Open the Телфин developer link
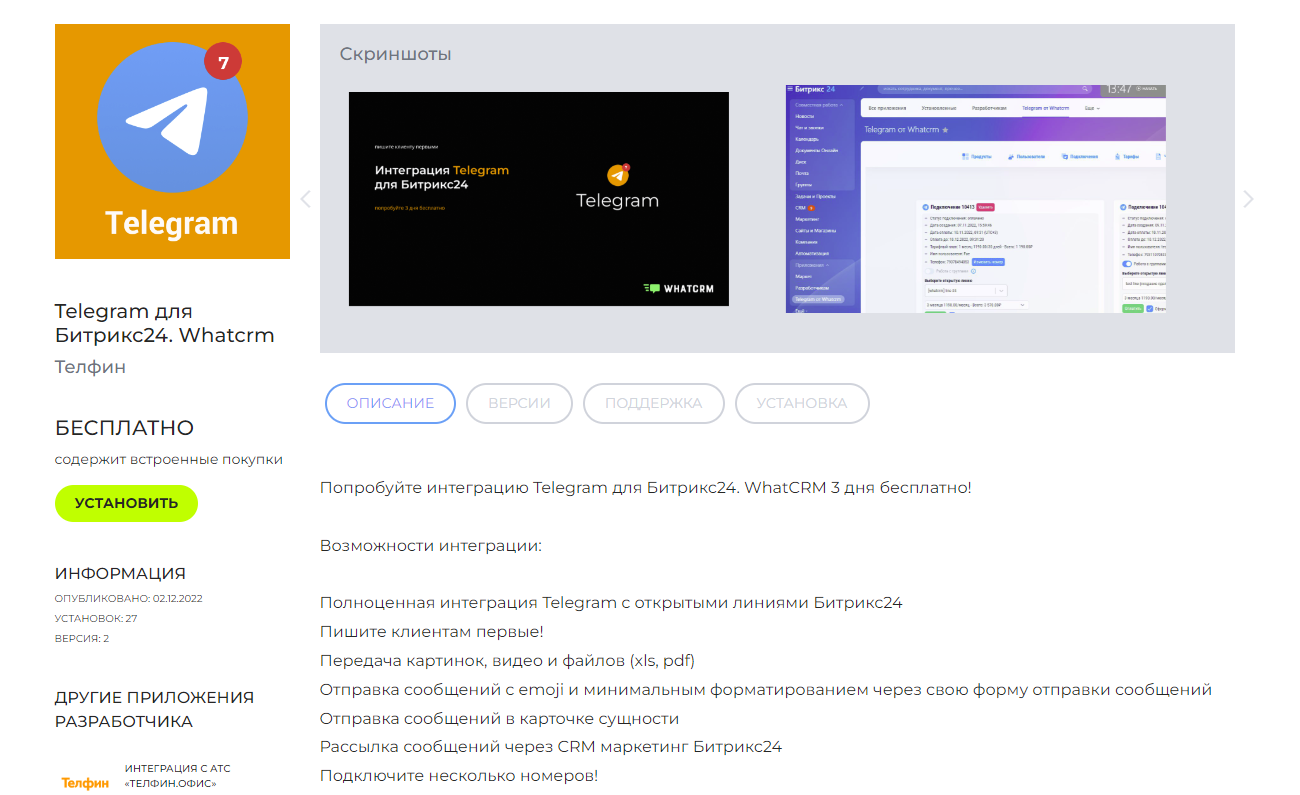The width and height of the screenshot is (1300, 795). (x=90, y=367)
